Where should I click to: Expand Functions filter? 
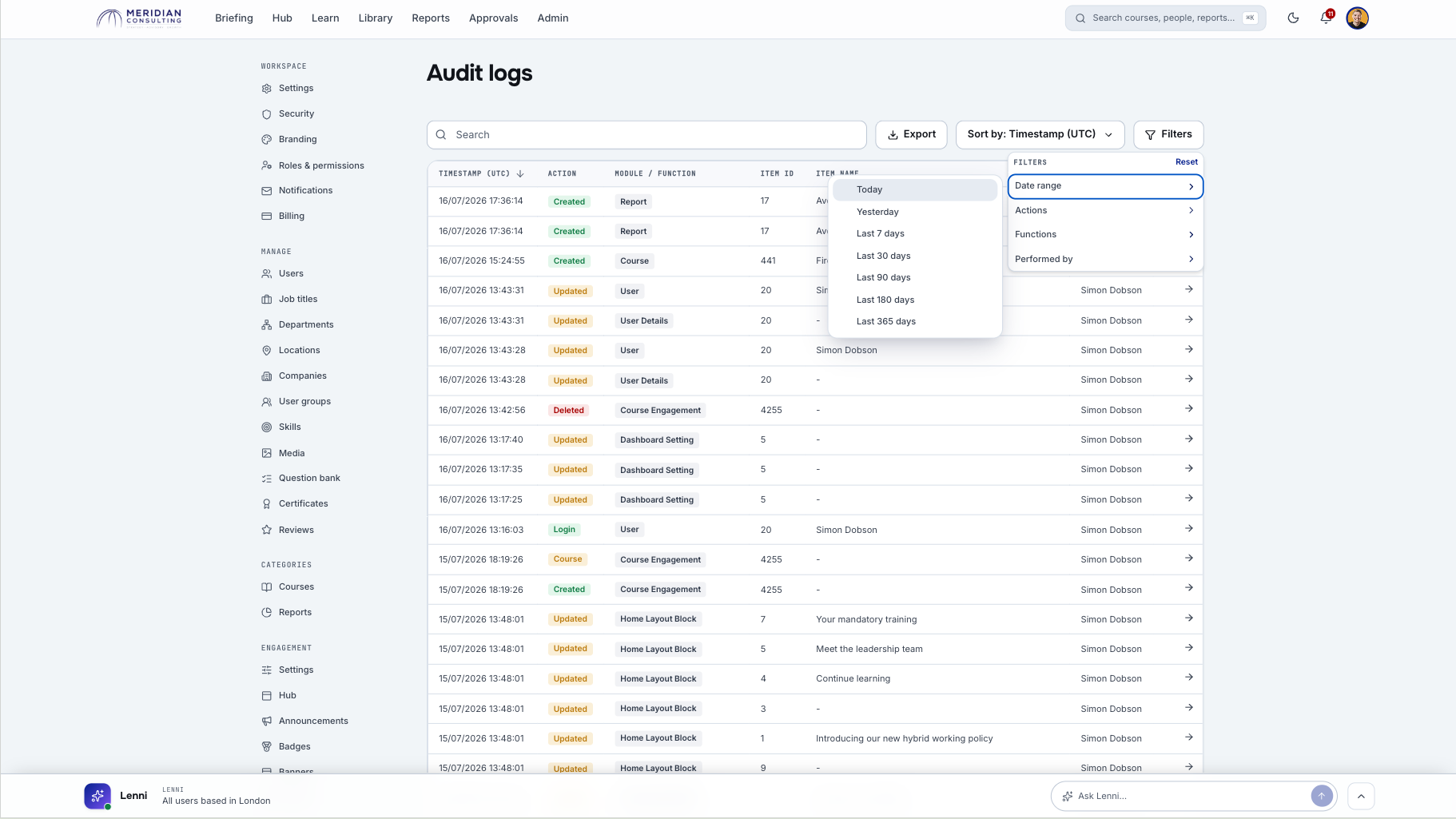click(1105, 234)
